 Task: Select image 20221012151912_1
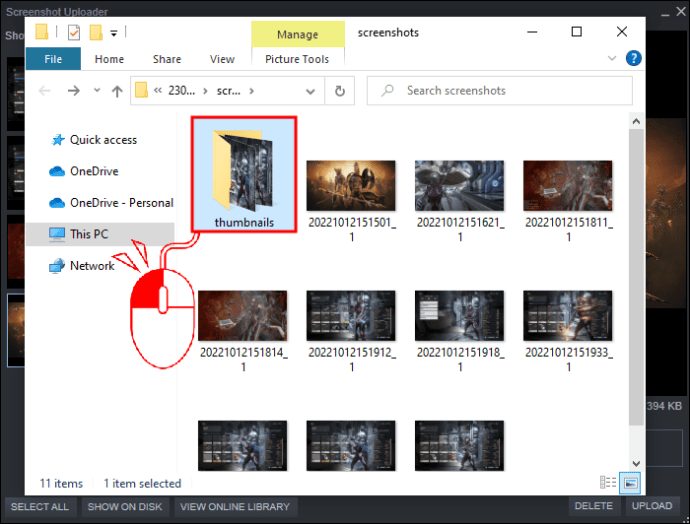click(351, 332)
